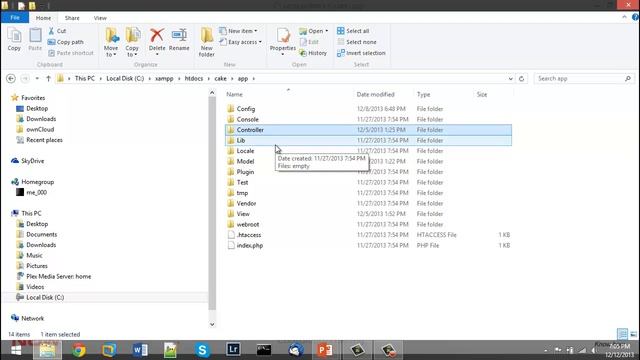Viewport: 640px width, 360px height.
Task: Click the History ribbon button
Action: [x=313, y=53]
